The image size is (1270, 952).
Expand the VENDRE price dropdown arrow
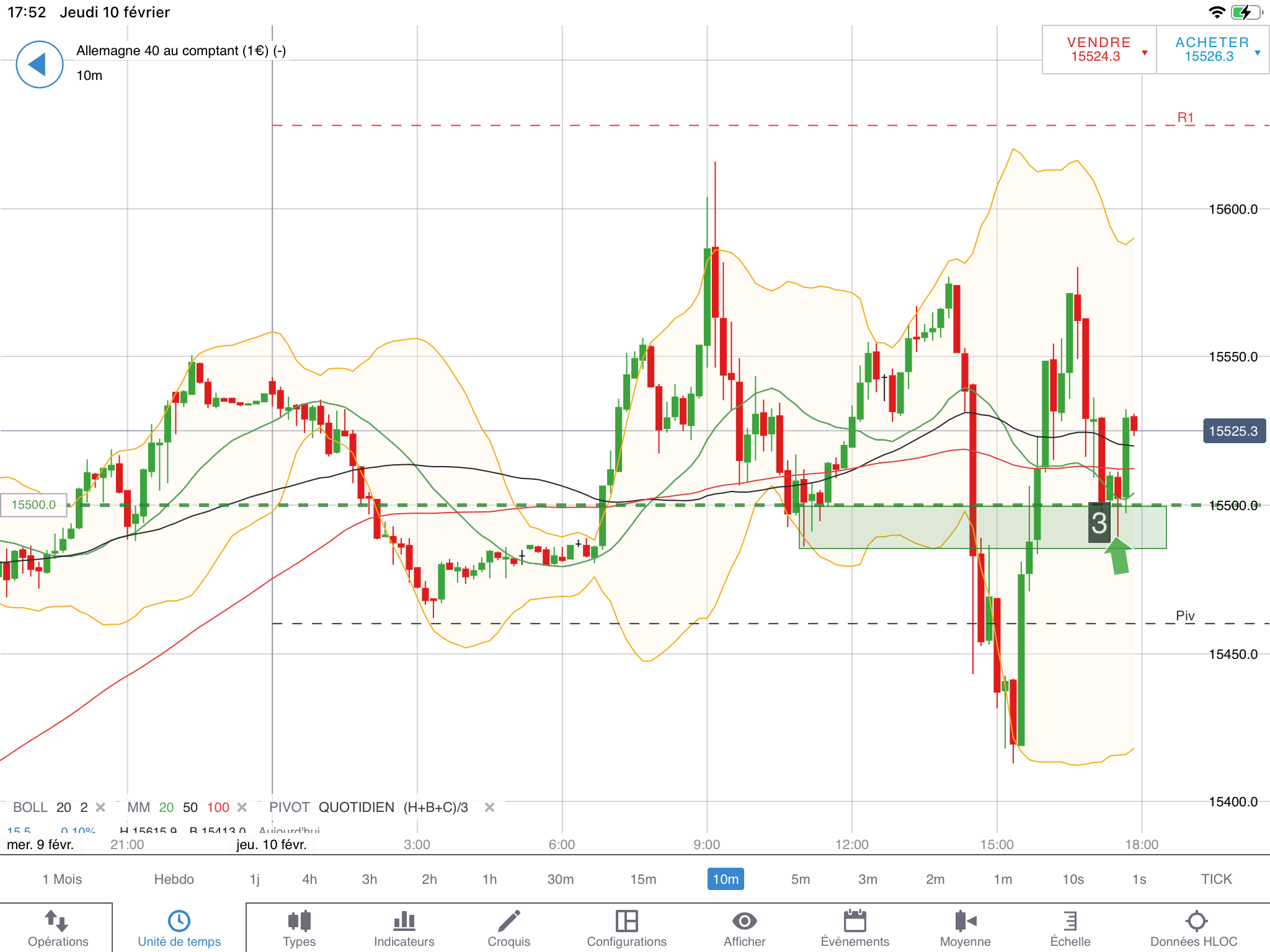click(1145, 53)
